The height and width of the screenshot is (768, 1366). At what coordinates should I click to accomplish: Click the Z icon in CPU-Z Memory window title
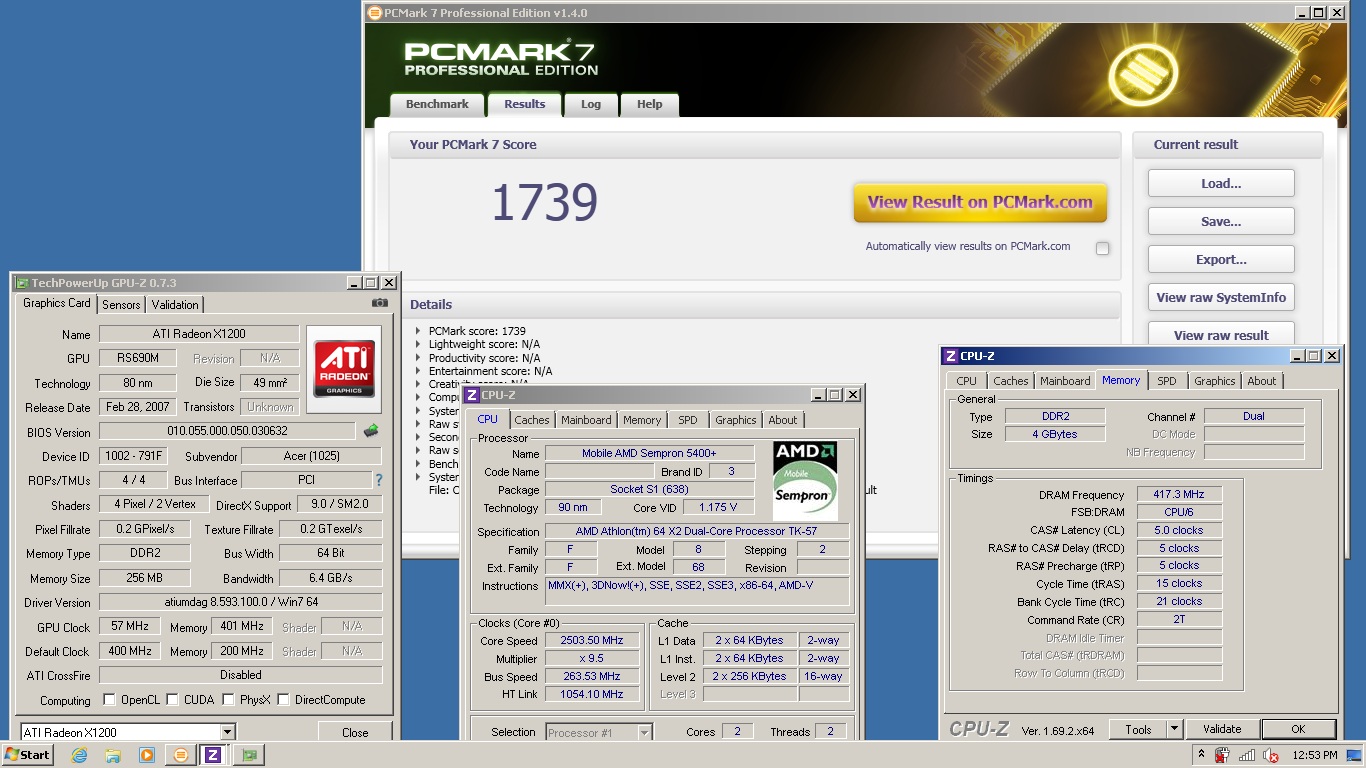click(x=951, y=356)
